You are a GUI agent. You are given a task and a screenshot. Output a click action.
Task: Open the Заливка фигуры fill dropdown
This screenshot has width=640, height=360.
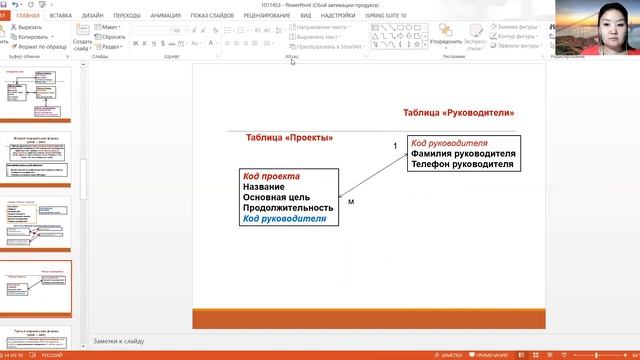516,27
